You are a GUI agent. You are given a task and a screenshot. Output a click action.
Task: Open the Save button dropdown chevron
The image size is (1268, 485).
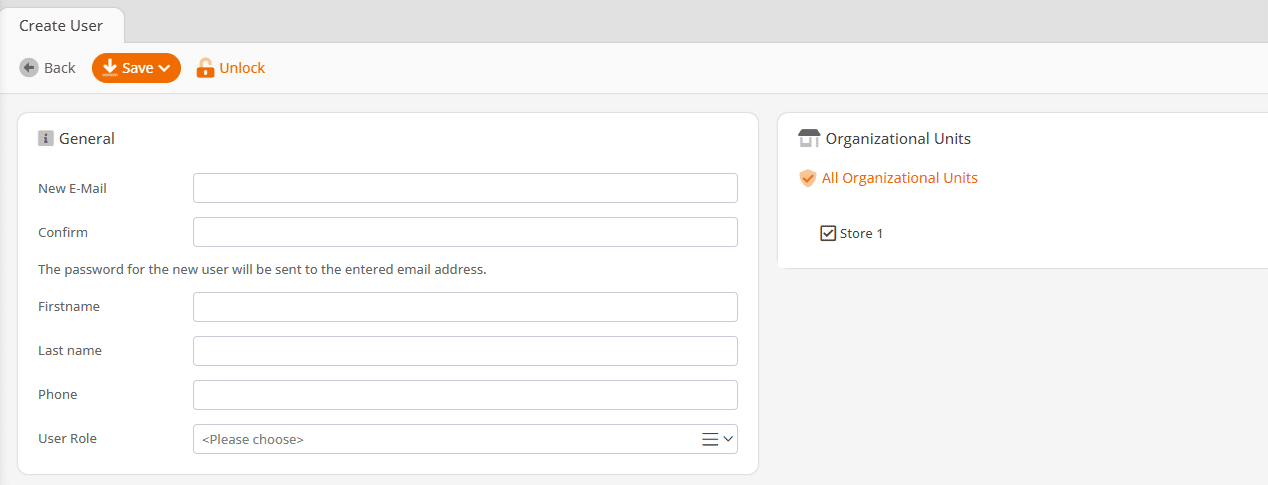pyautogui.click(x=165, y=68)
